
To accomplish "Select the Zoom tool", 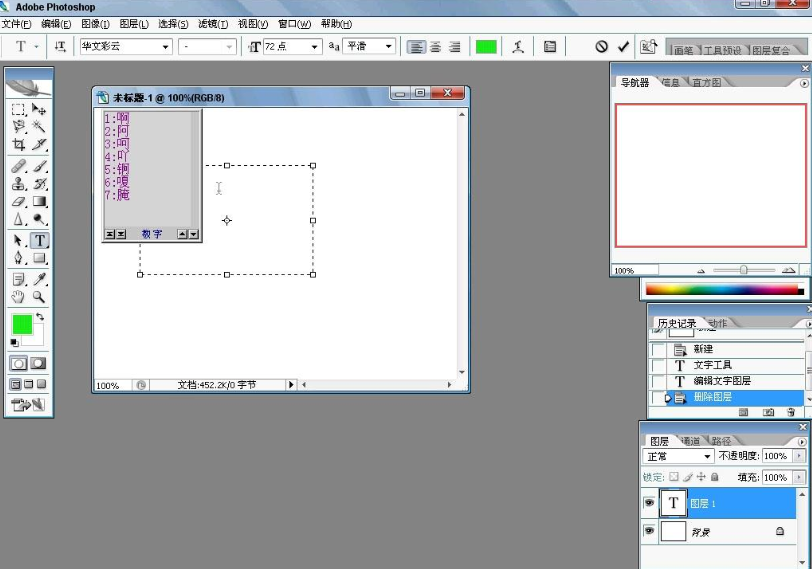I will [x=39, y=297].
